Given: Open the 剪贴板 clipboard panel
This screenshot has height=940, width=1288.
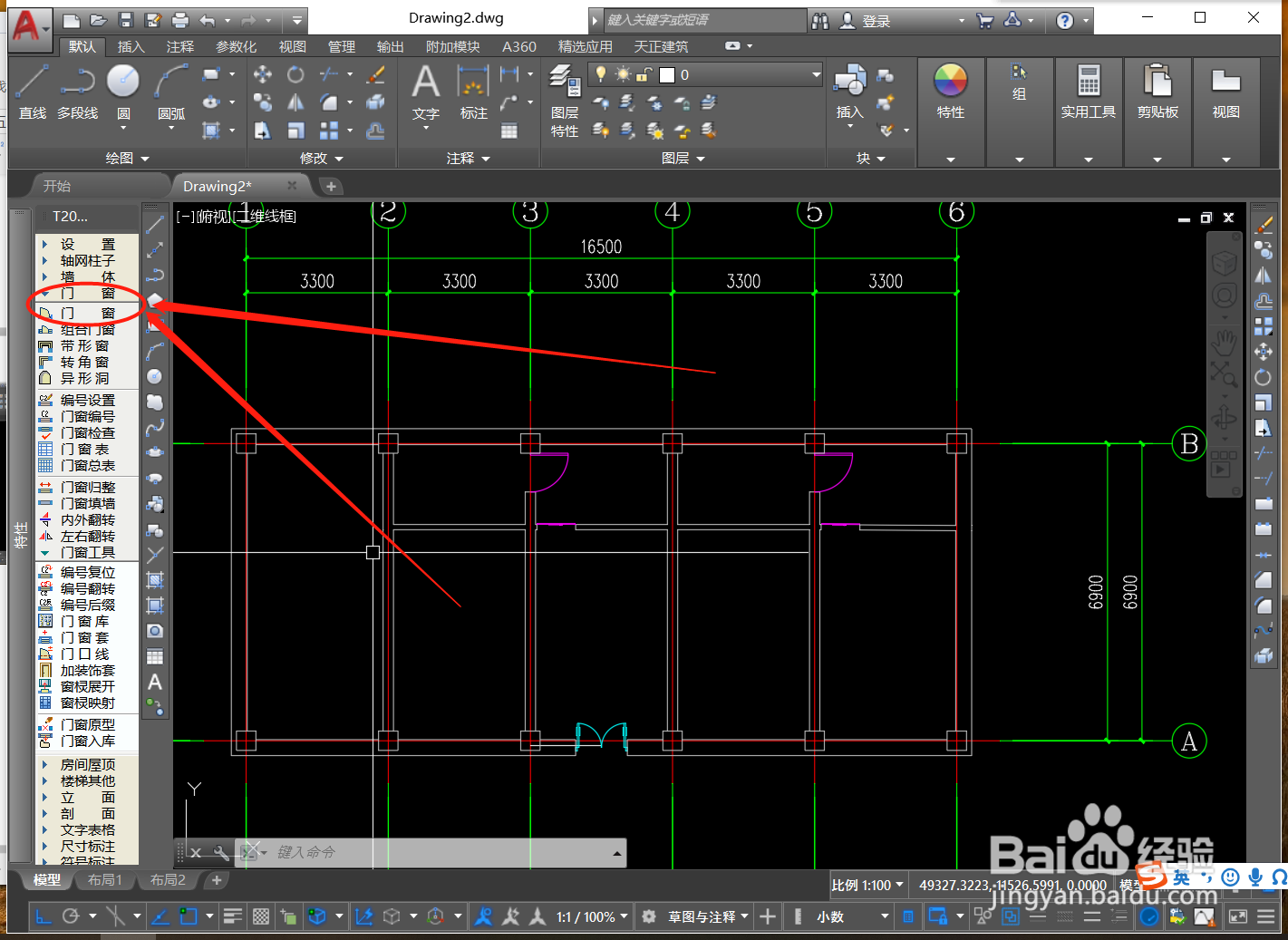Looking at the screenshot, I should click(x=1157, y=92).
